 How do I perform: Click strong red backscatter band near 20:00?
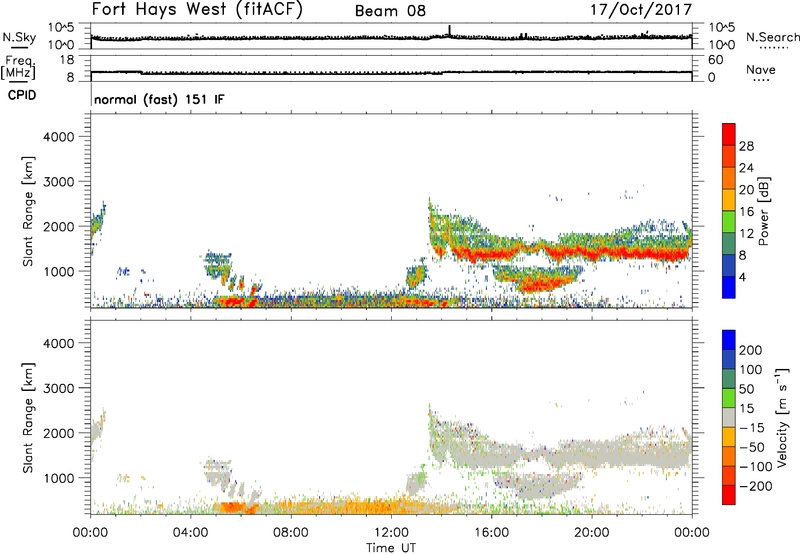tap(592, 252)
